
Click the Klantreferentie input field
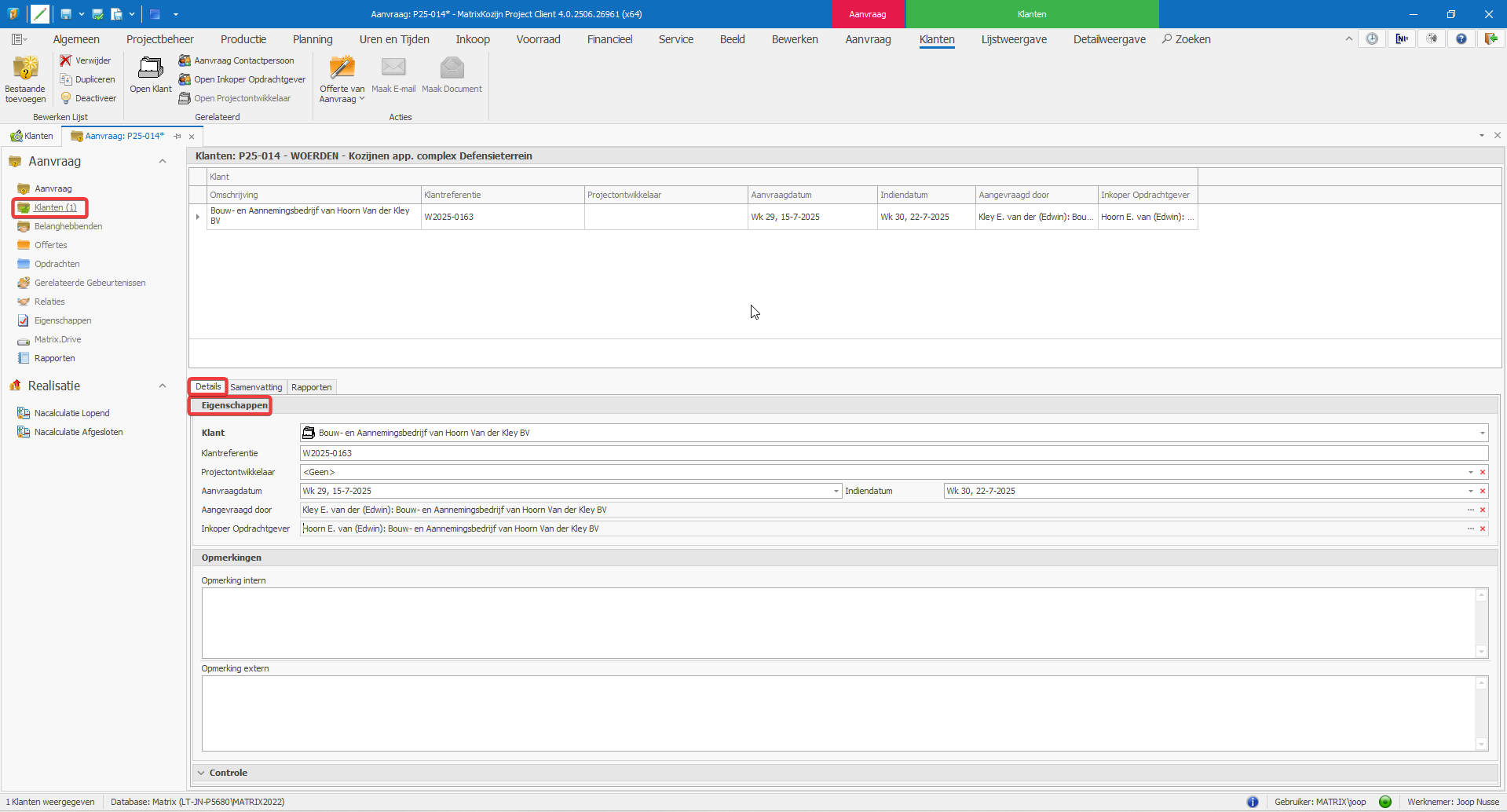click(894, 453)
